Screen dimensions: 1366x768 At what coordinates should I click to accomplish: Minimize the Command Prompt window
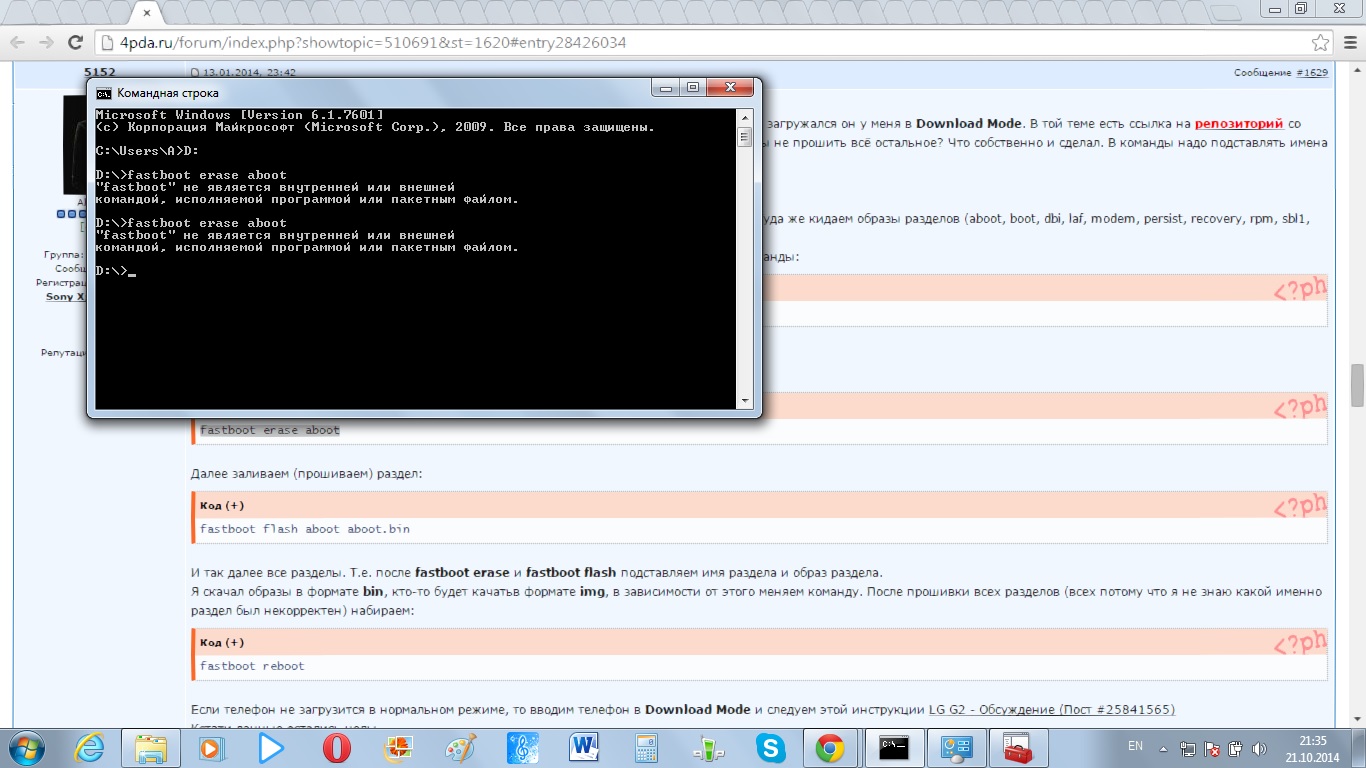point(665,88)
